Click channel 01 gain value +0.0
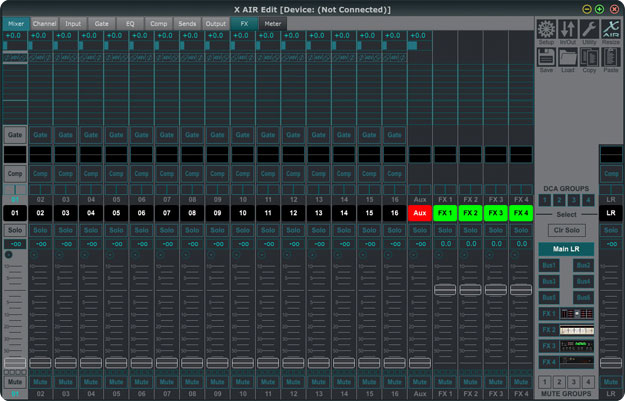625x401 pixels. pyautogui.click(x=14, y=36)
